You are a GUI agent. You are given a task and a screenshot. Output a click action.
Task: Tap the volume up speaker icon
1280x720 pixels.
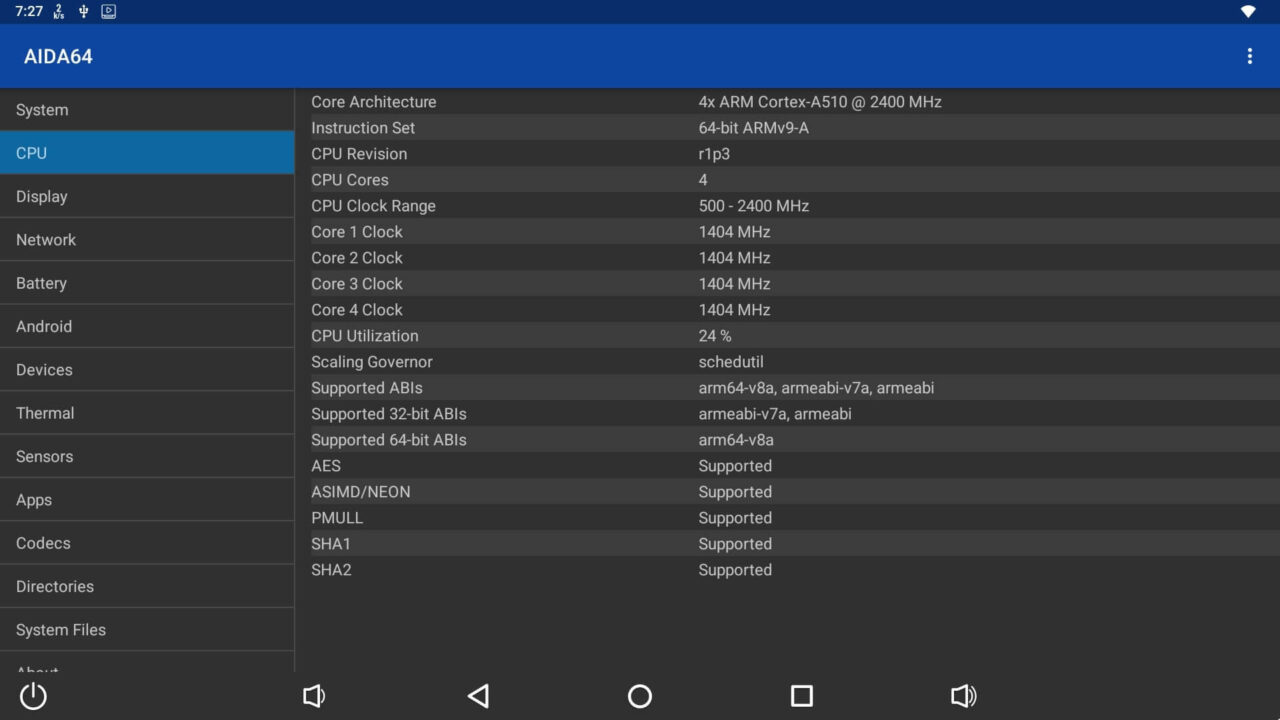click(963, 696)
